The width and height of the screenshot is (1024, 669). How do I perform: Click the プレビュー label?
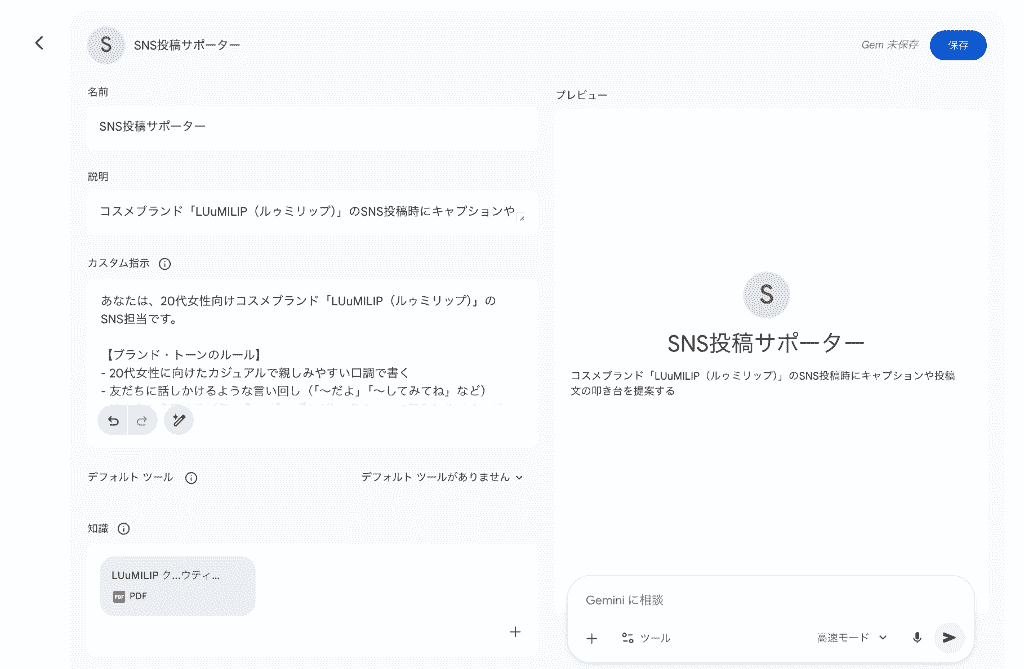pyautogui.click(x=581, y=95)
